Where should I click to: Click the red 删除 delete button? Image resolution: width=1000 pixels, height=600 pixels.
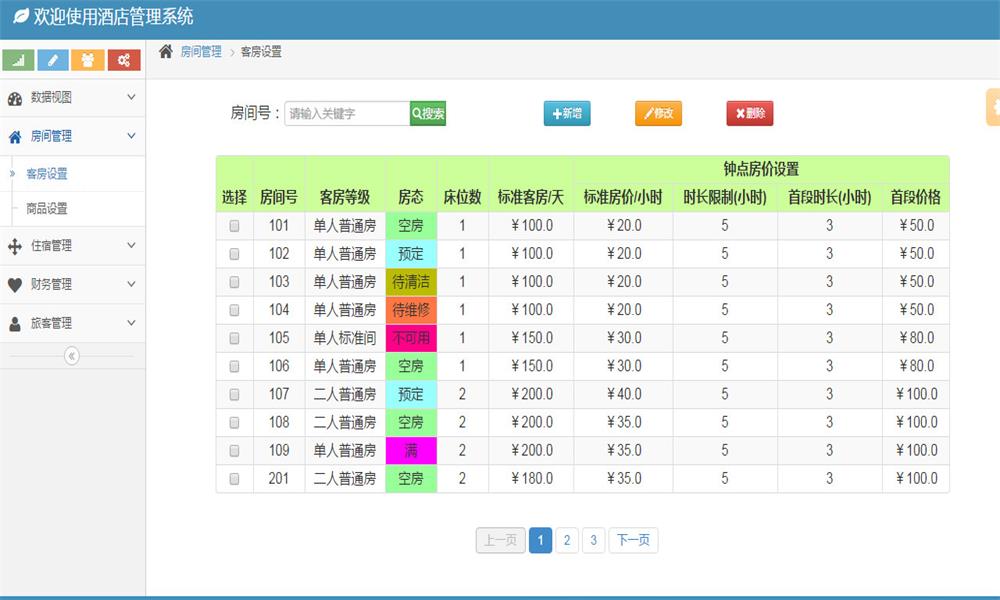point(750,113)
